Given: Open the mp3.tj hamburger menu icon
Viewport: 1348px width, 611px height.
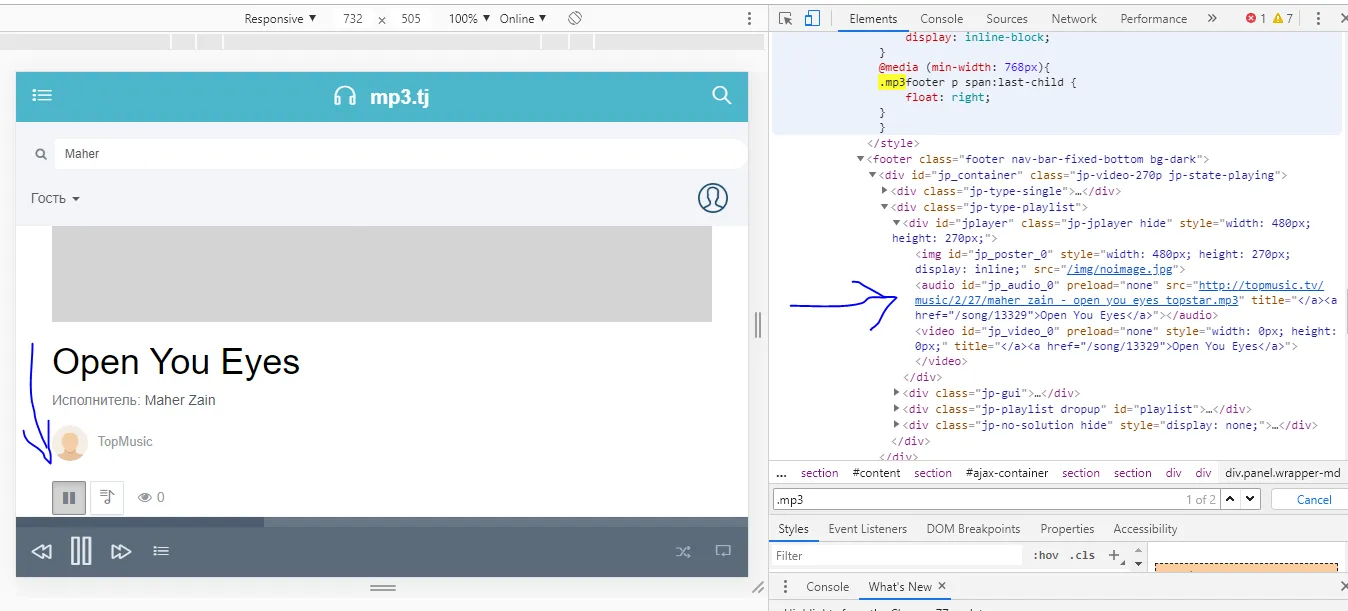Looking at the screenshot, I should (42, 96).
